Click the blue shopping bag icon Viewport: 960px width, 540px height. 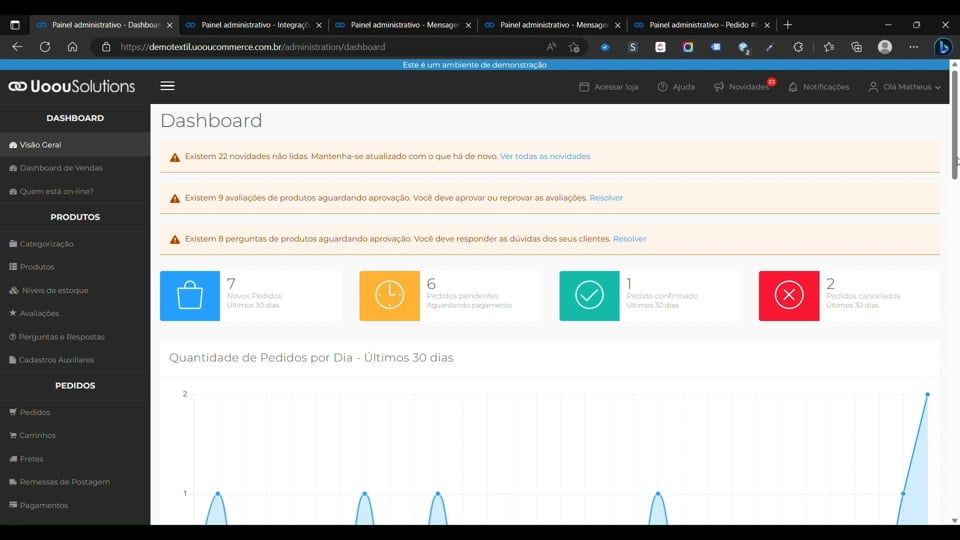coord(190,296)
